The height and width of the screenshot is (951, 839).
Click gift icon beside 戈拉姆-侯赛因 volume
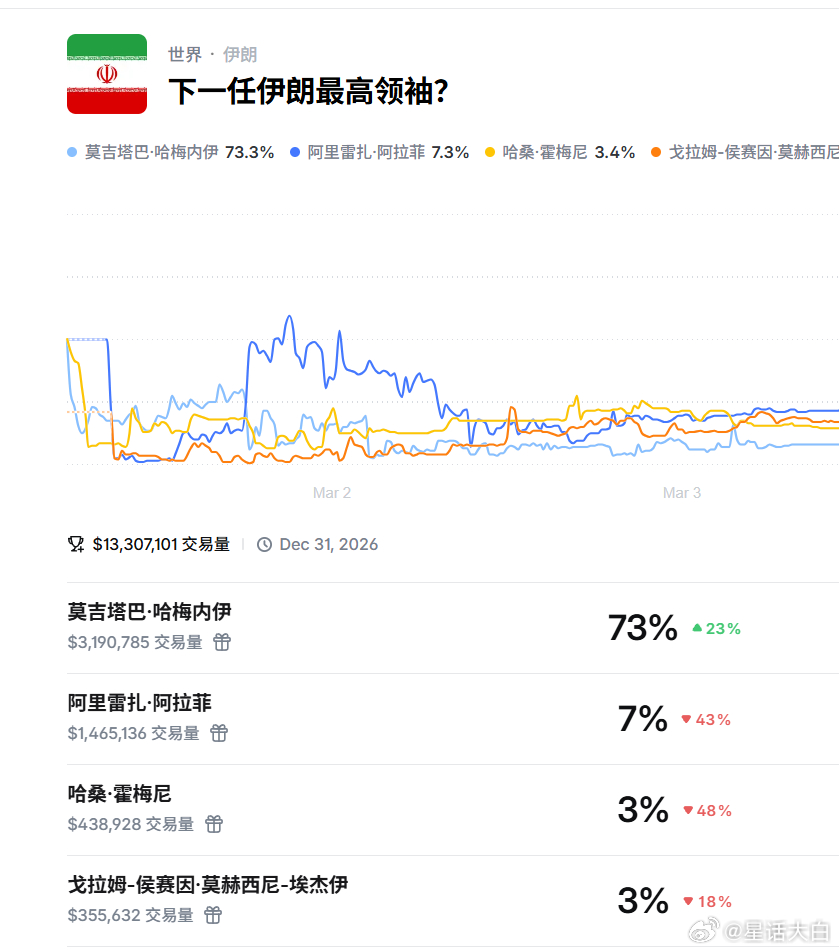pyautogui.click(x=212, y=915)
